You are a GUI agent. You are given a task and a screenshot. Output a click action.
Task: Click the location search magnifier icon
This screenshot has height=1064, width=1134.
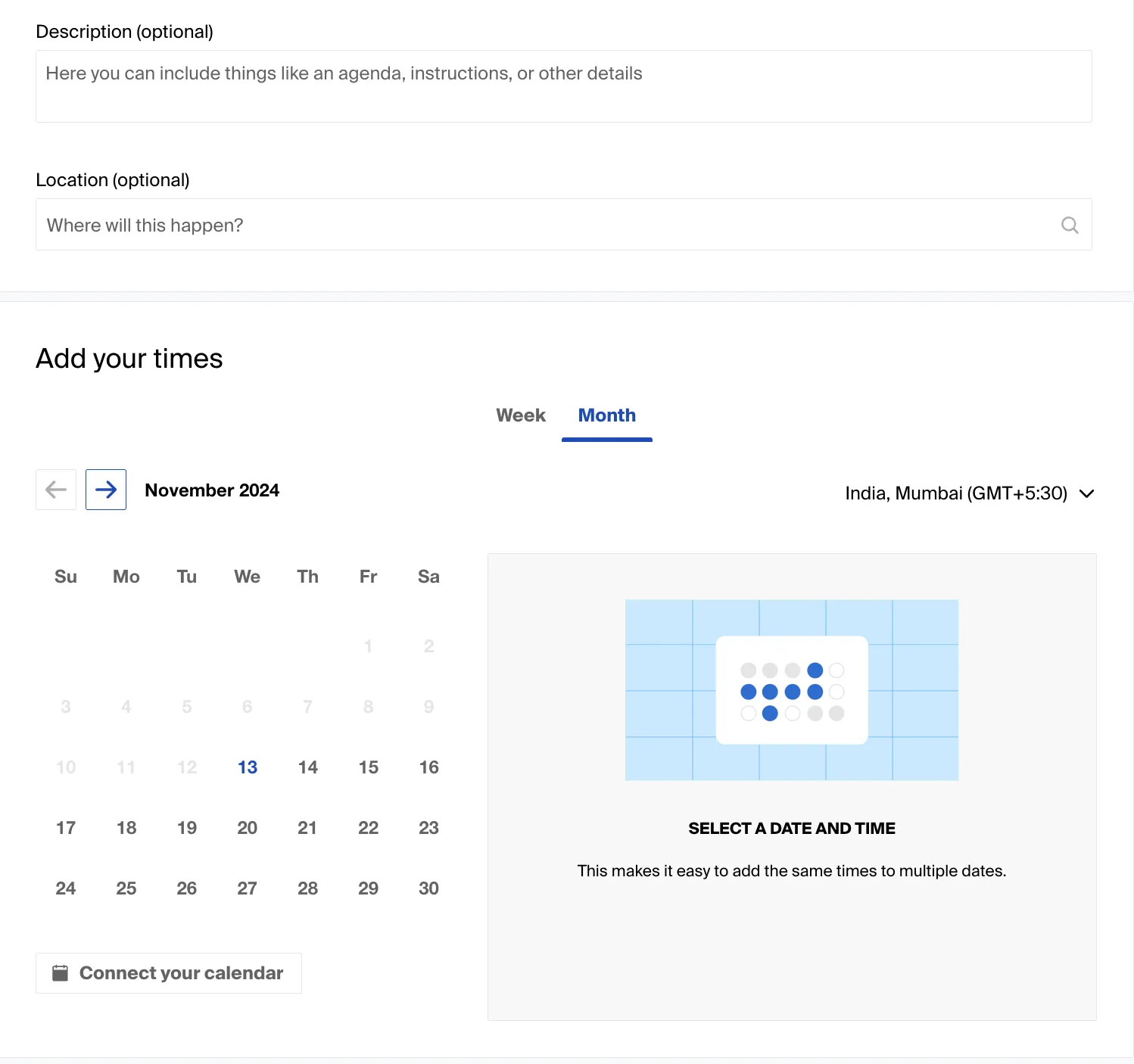(1070, 225)
